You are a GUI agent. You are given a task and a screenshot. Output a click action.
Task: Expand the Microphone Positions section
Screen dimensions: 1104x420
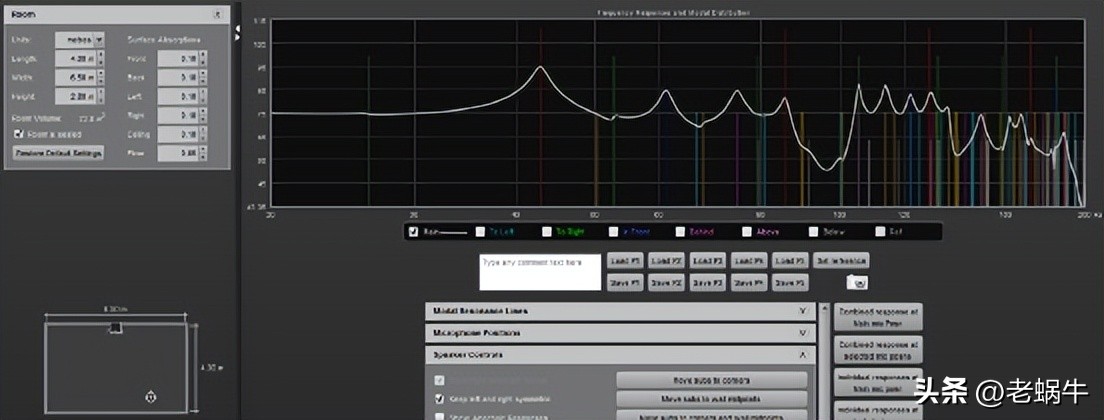[x=803, y=332]
